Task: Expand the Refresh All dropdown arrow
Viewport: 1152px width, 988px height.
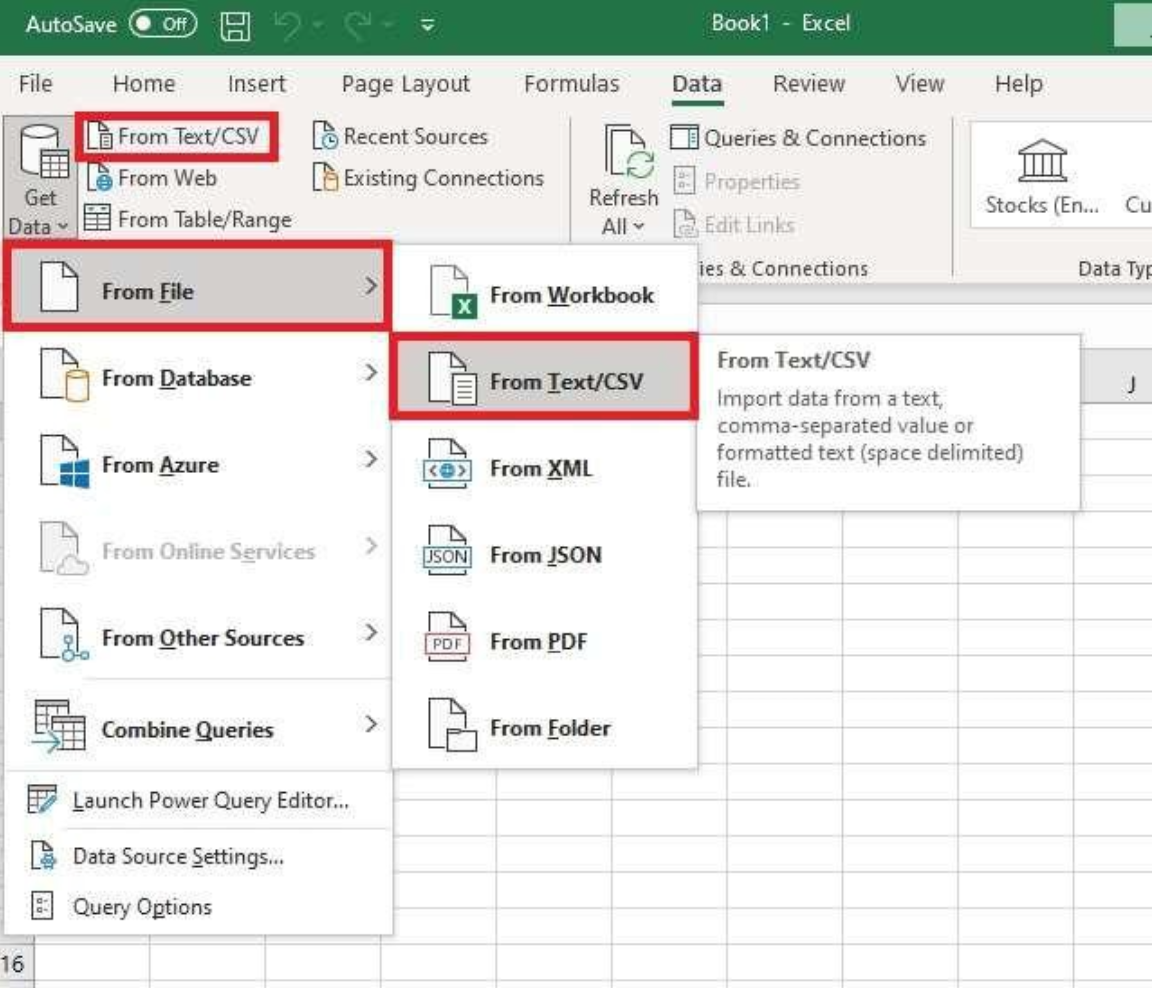Action: 638,227
